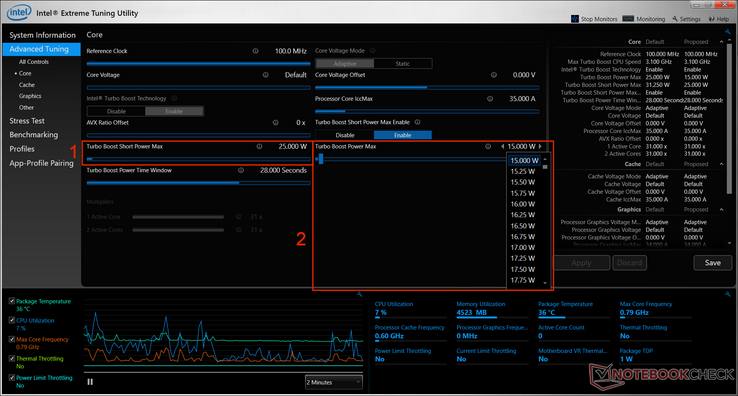The image size is (738, 396).
Task: Click info icon beside Core Voltage
Action: [265, 75]
